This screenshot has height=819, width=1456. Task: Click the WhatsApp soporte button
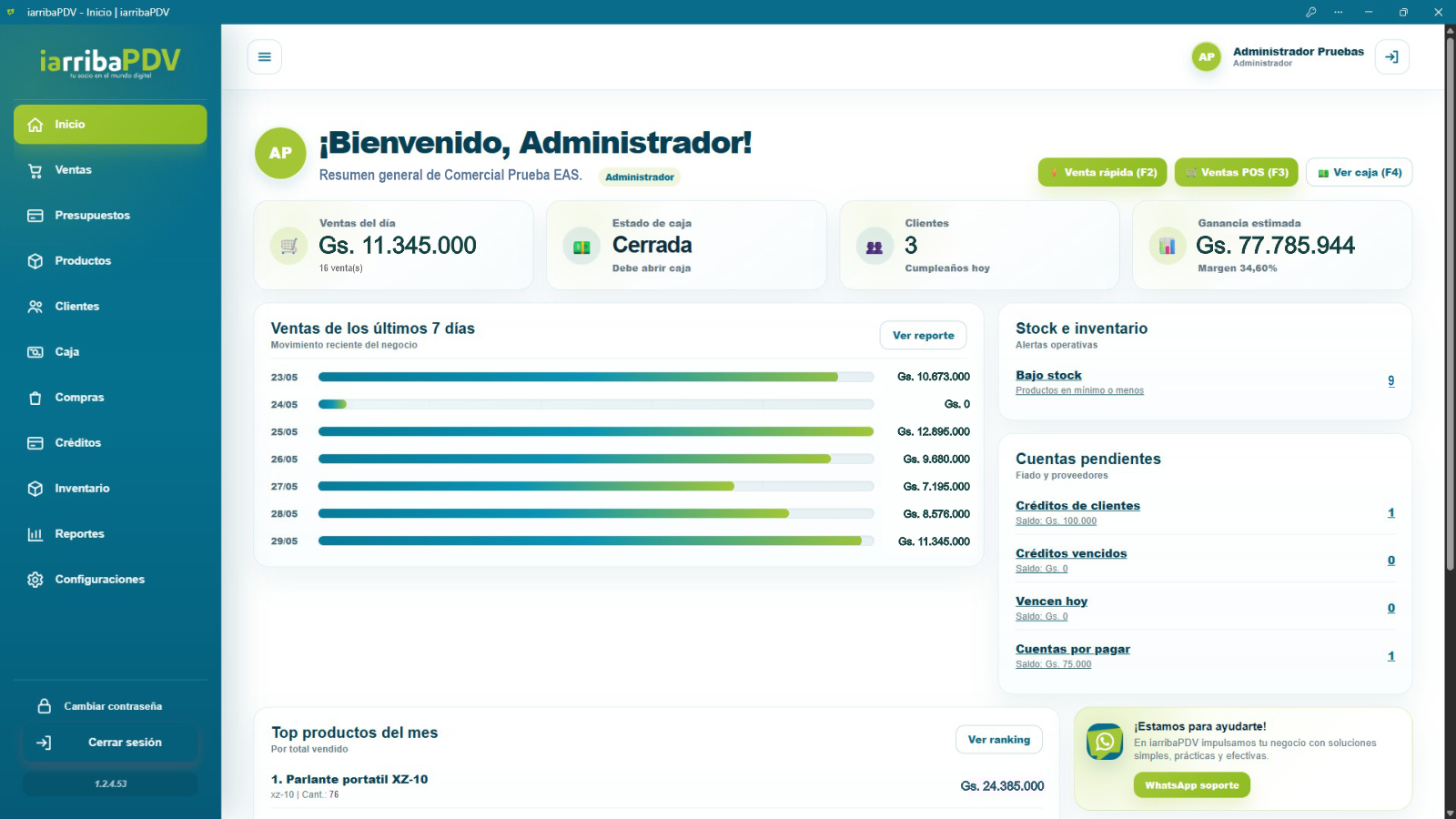coord(1192,785)
